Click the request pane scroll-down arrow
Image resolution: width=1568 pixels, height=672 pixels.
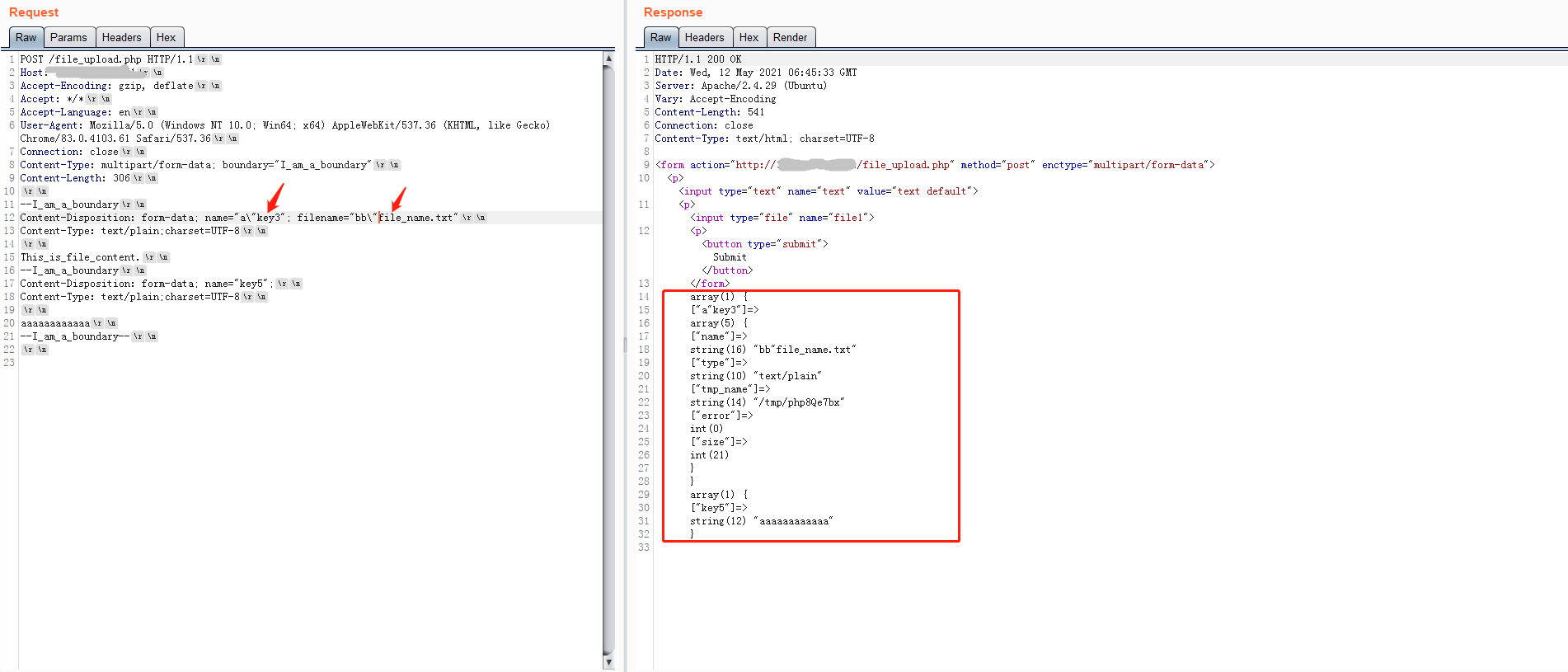click(608, 662)
